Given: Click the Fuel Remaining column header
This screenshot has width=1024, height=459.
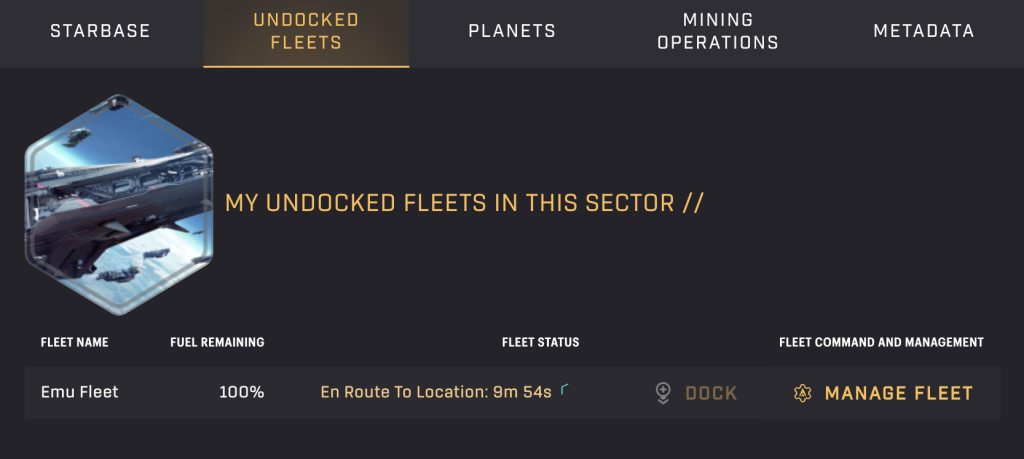Looking at the screenshot, I should click(x=217, y=342).
